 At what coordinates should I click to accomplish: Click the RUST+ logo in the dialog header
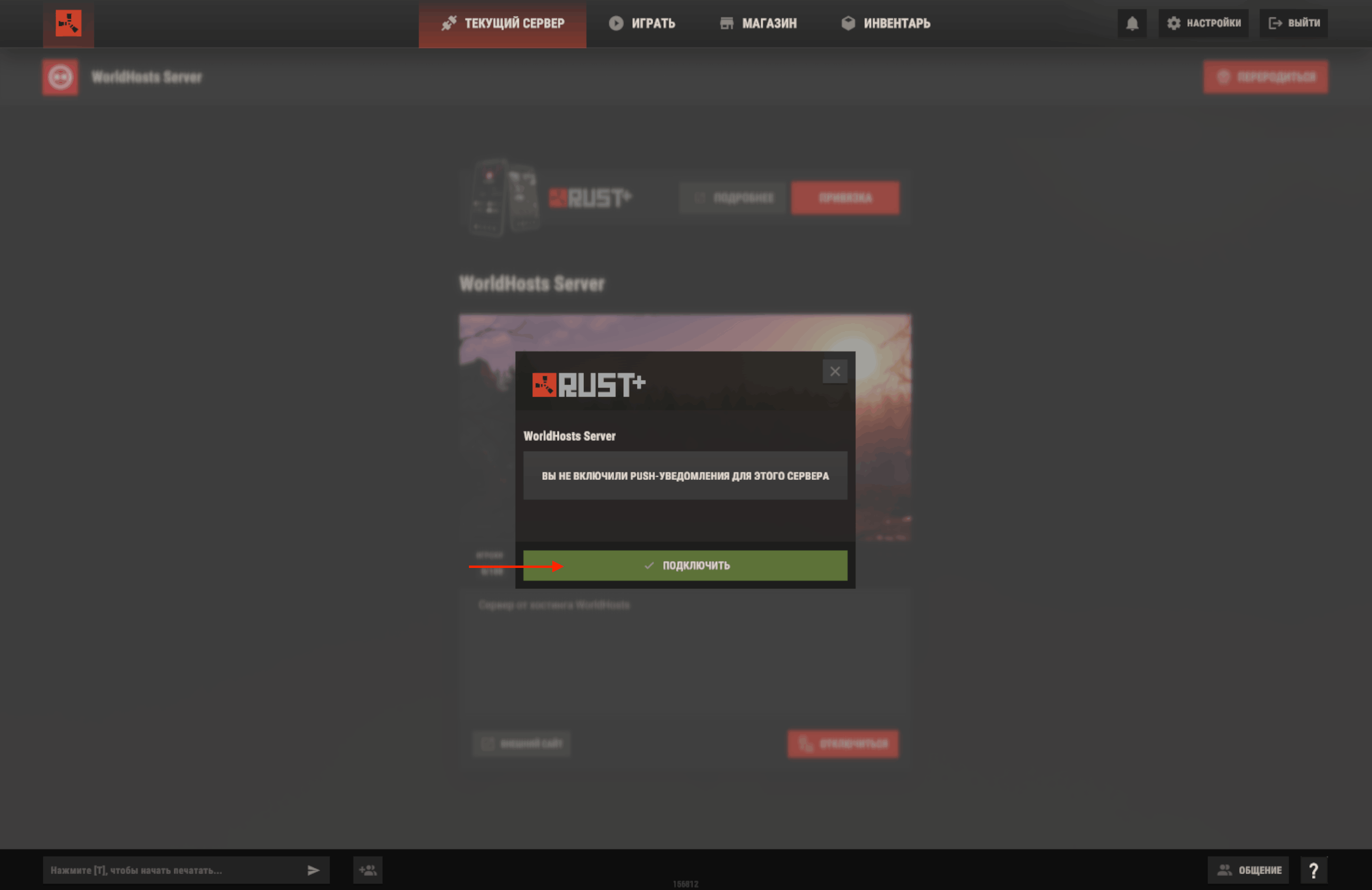tap(589, 384)
